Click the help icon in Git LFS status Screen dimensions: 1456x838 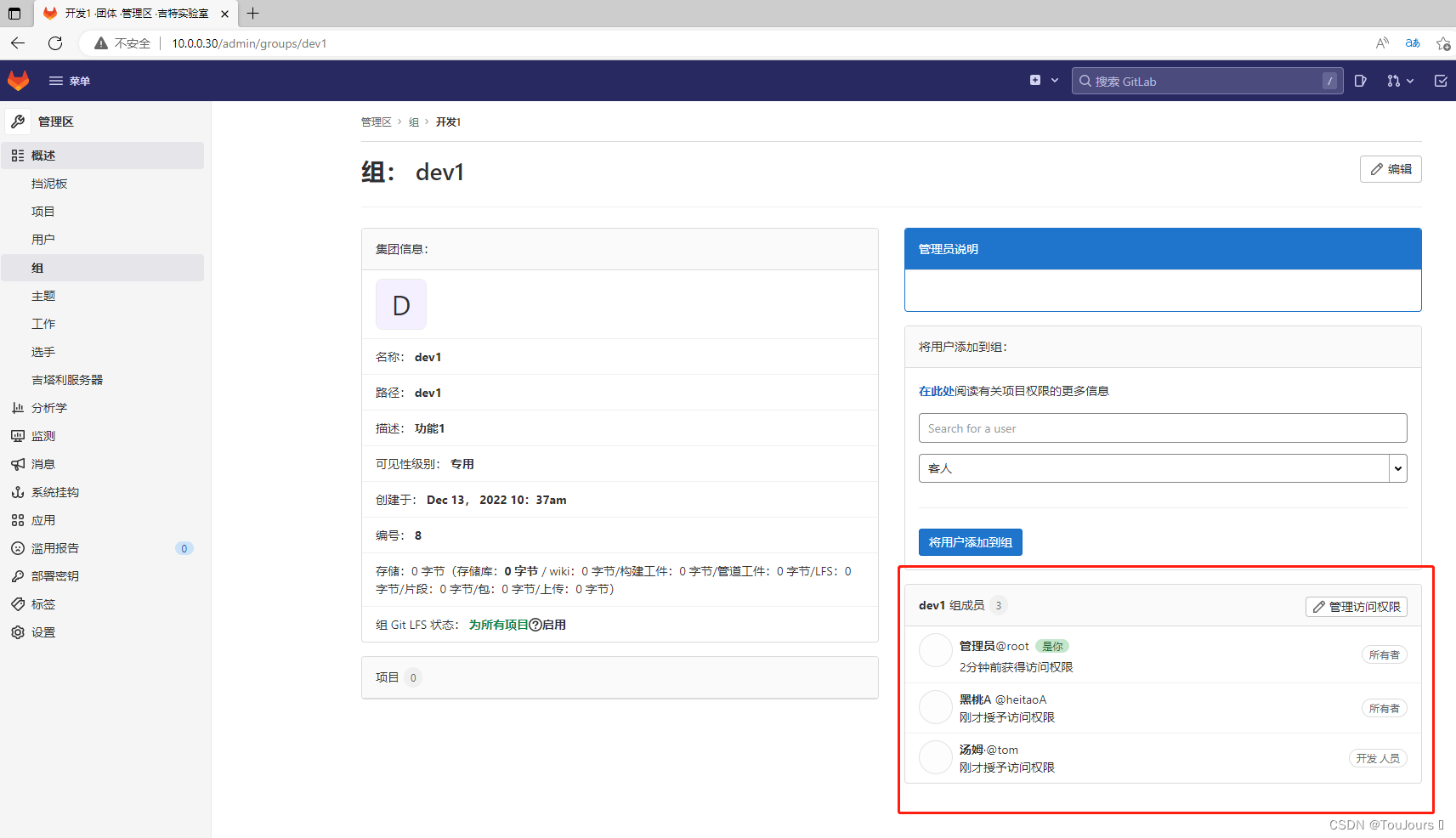coord(535,625)
